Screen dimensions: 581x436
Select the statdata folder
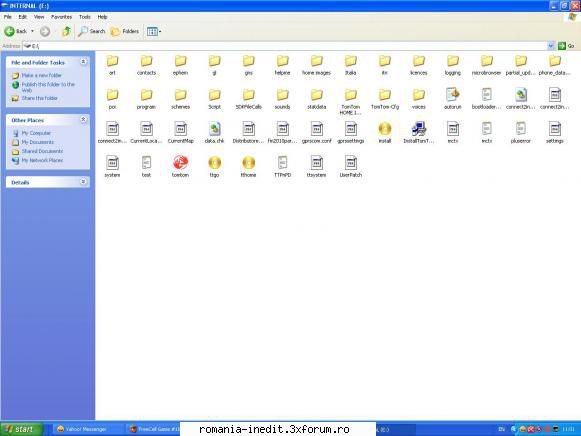[x=316, y=99]
